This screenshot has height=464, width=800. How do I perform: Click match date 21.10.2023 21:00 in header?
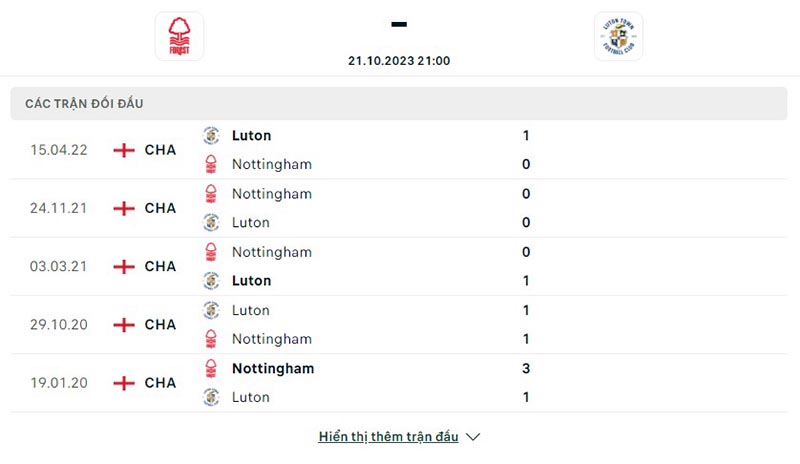(399, 60)
